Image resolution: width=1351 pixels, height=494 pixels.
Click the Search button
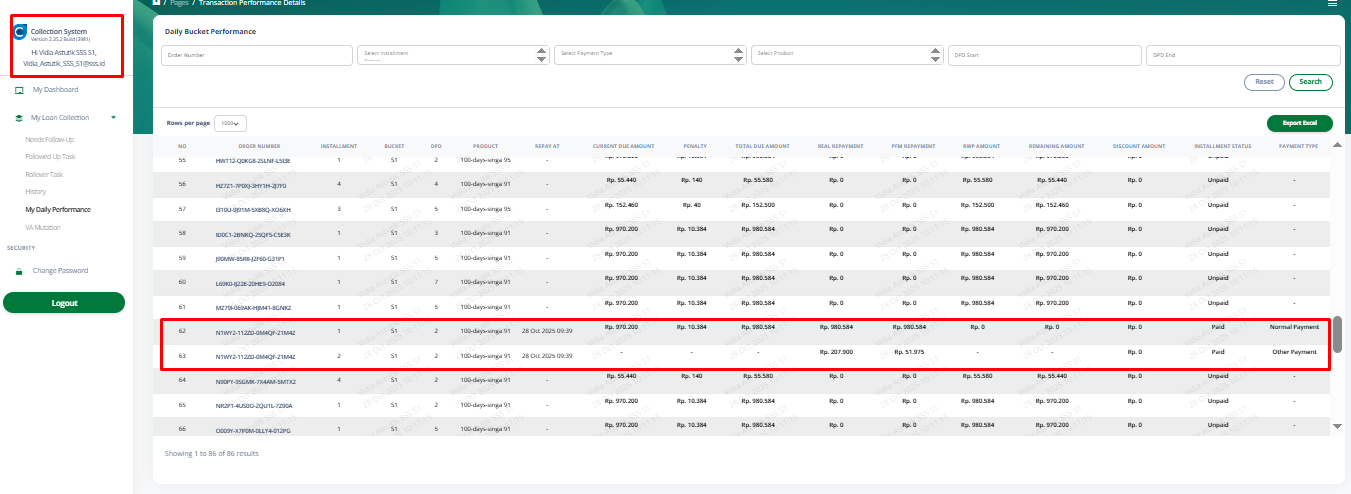[1310, 82]
